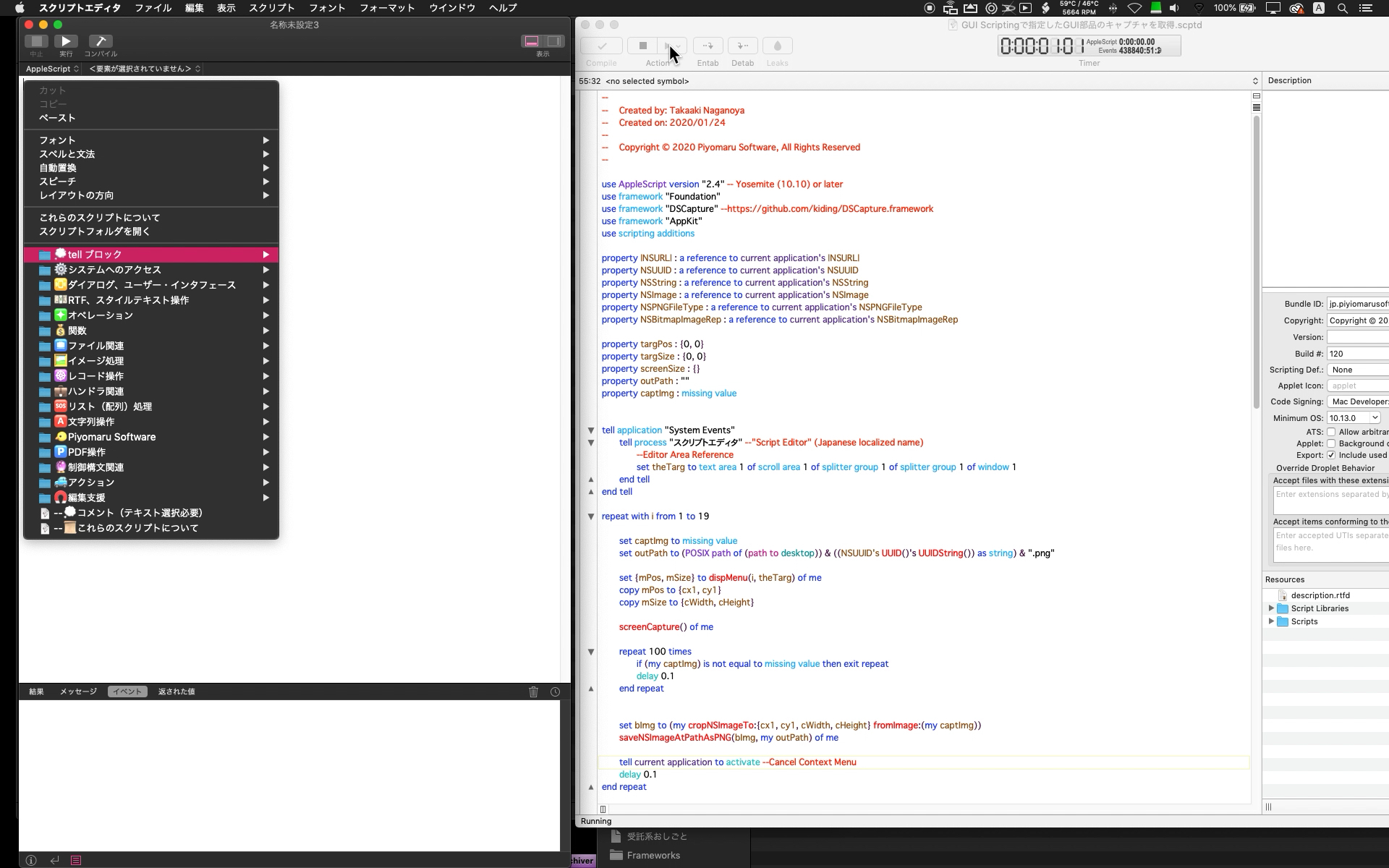The height and width of the screenshot is (868, 1389).
Task: Clear the log with trash icon
Action: pyautogui.click(x=533, y=692)
